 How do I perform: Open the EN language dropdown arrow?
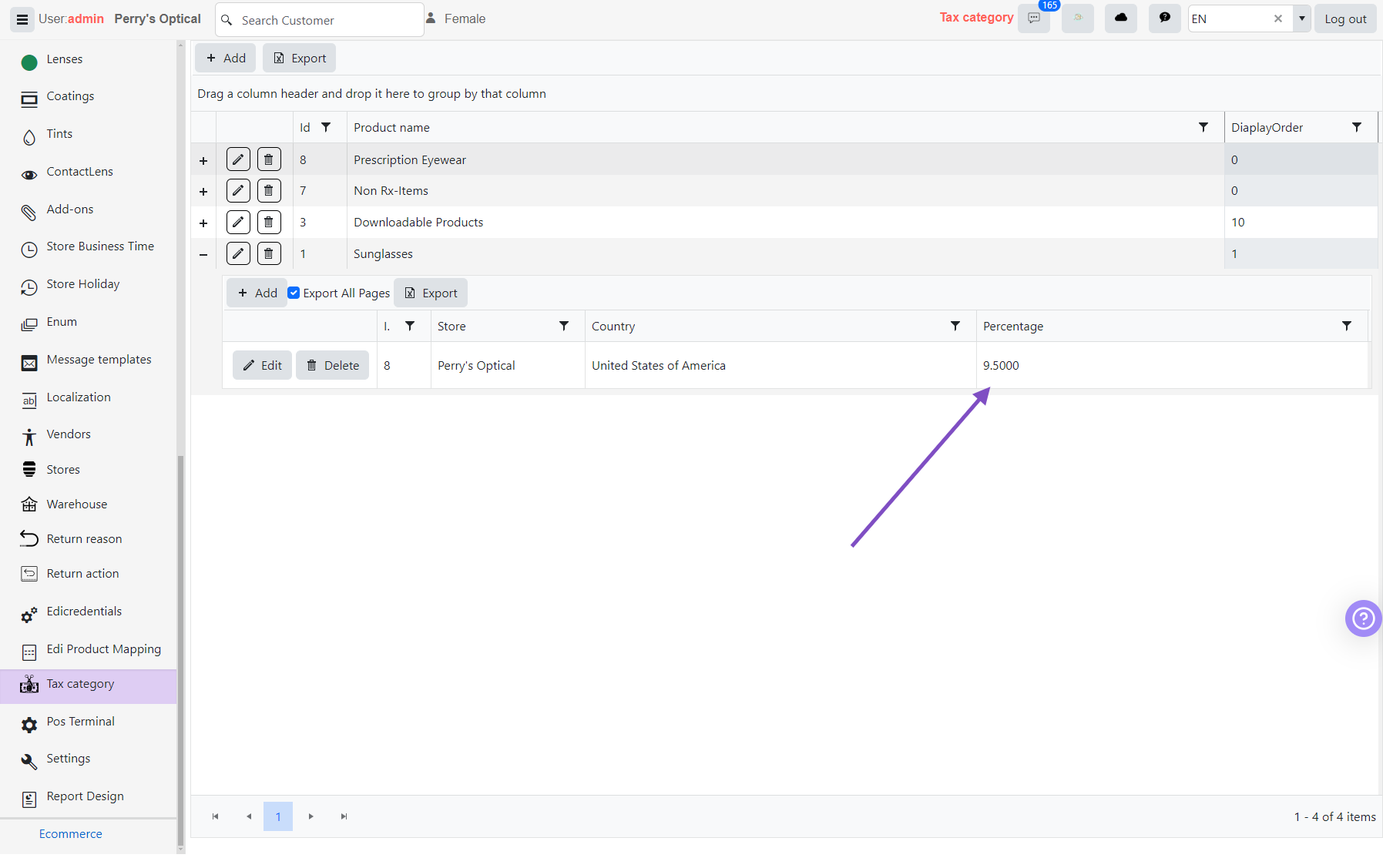1302,18
